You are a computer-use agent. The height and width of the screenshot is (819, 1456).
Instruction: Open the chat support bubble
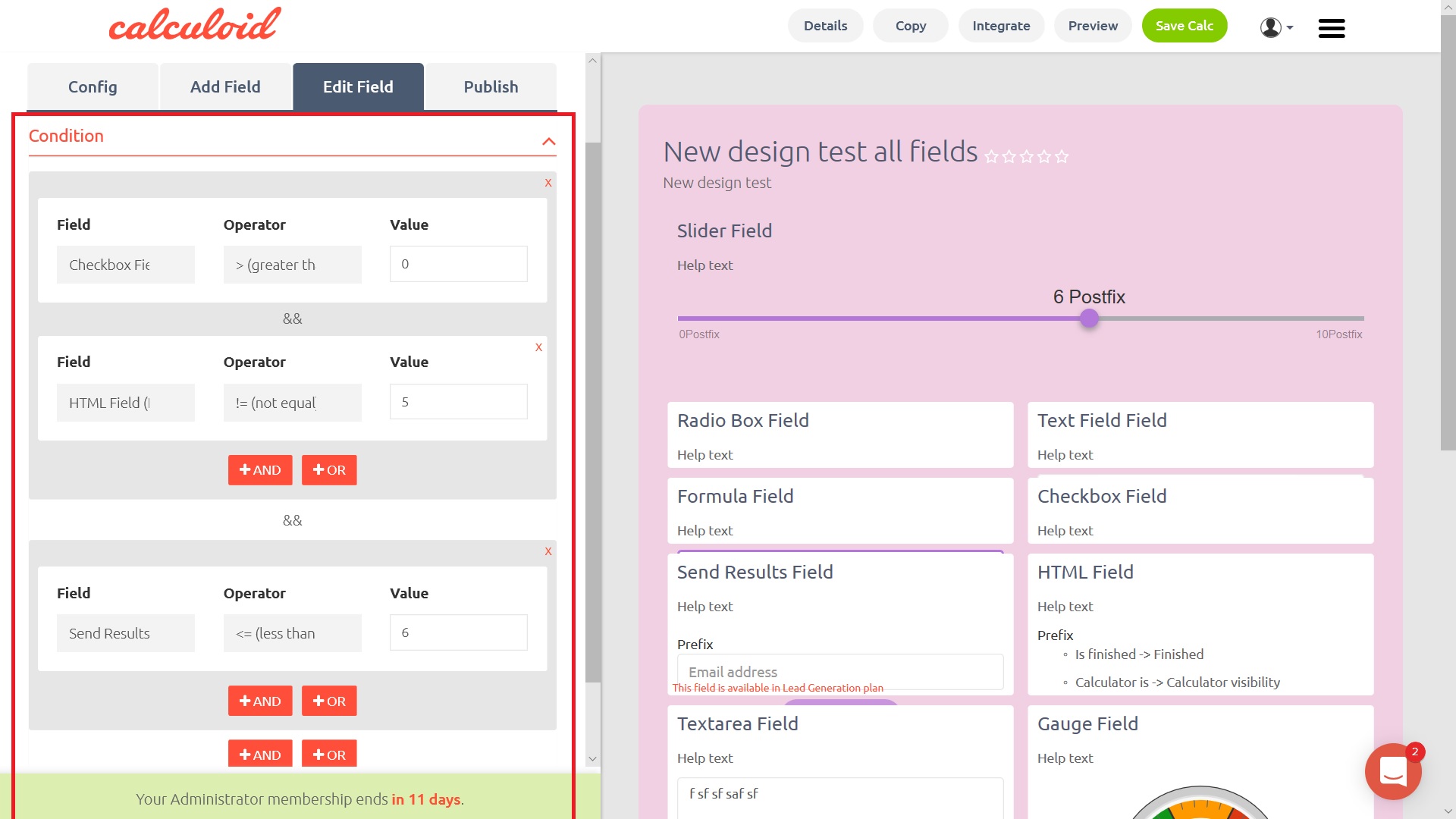[x=1392, y=771]
